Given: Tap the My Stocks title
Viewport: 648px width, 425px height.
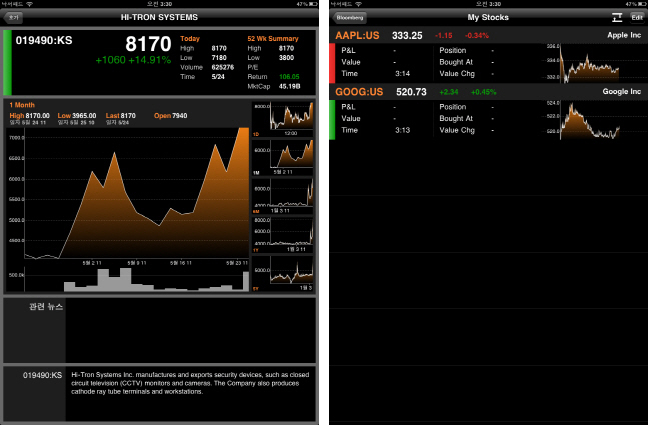Looking at the screenshot, I should pos(488,17).
